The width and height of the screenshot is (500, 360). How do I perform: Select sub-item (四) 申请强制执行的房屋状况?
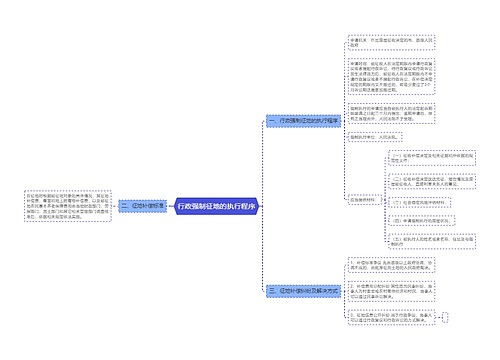pos(422,221)
